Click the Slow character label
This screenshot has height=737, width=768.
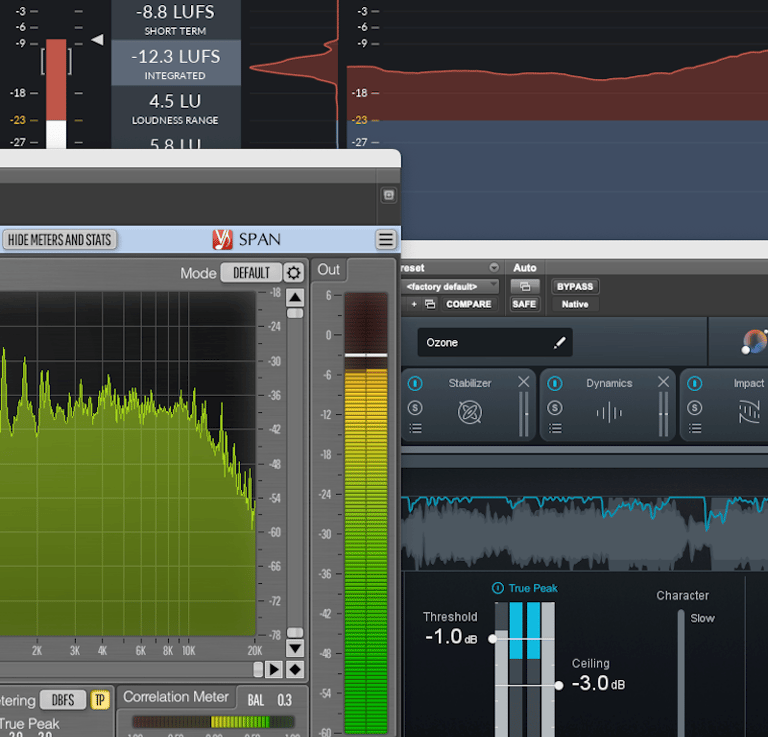point(702,618)
